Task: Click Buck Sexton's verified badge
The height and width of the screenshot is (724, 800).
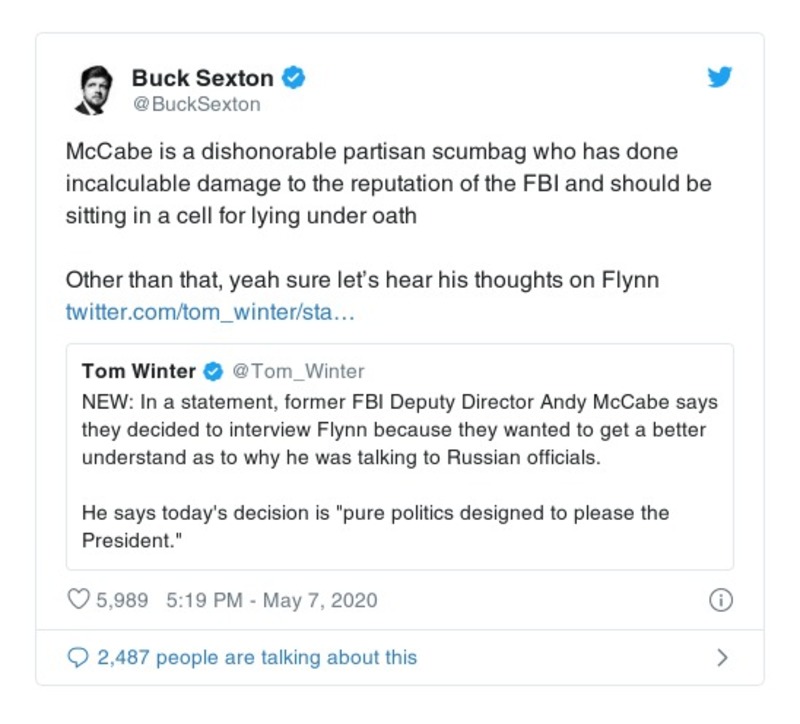Action: [294, 77]
